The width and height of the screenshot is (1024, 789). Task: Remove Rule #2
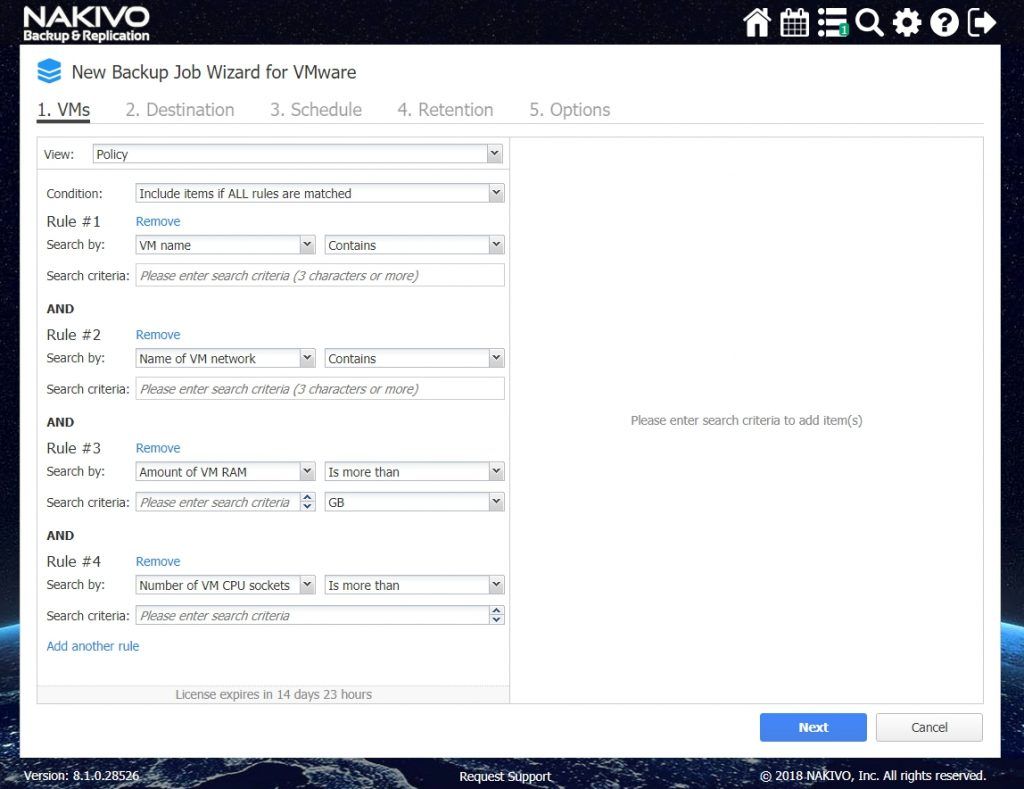coord(158,334)
